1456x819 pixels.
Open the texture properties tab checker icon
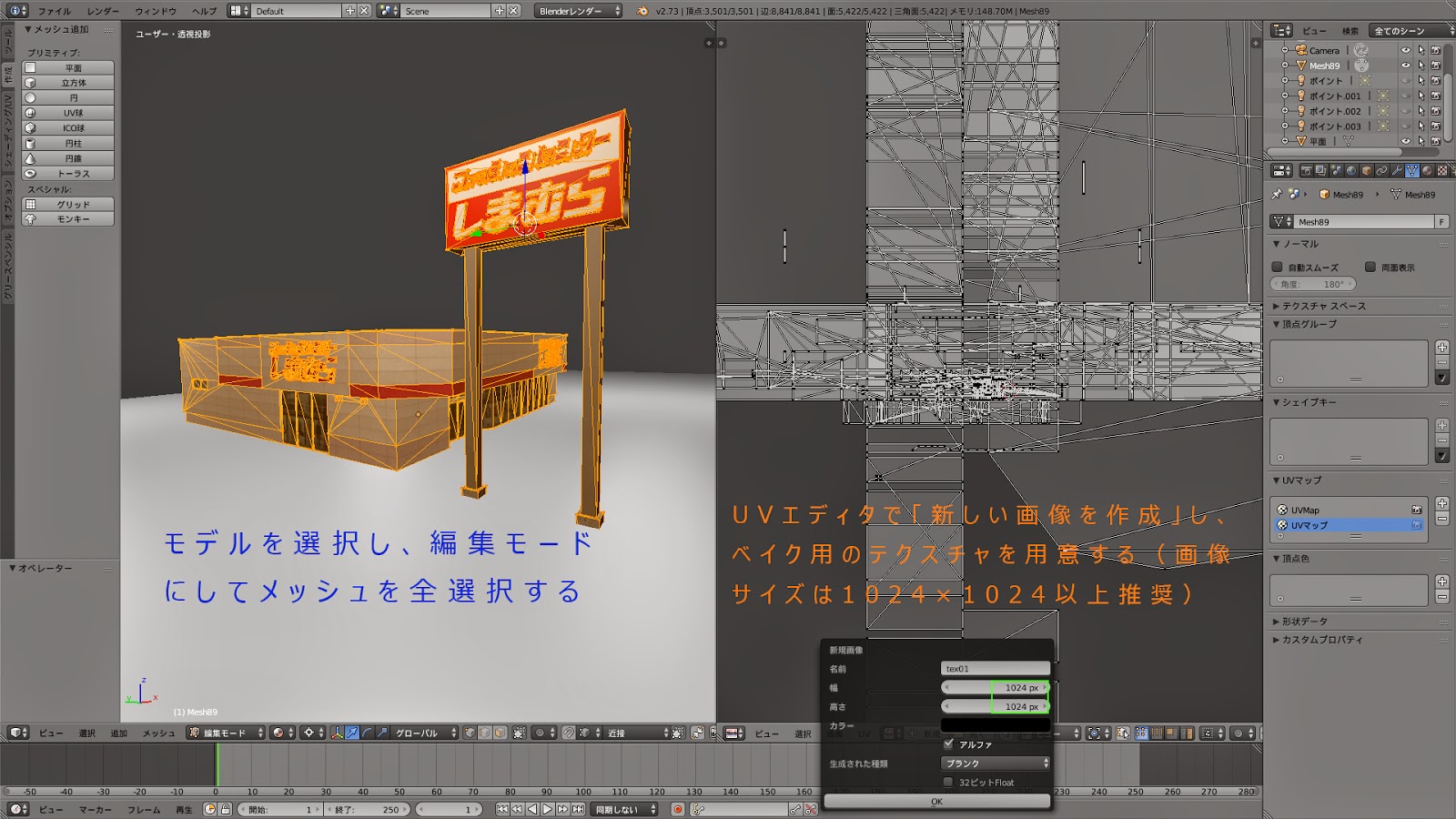click(1442, 170)
